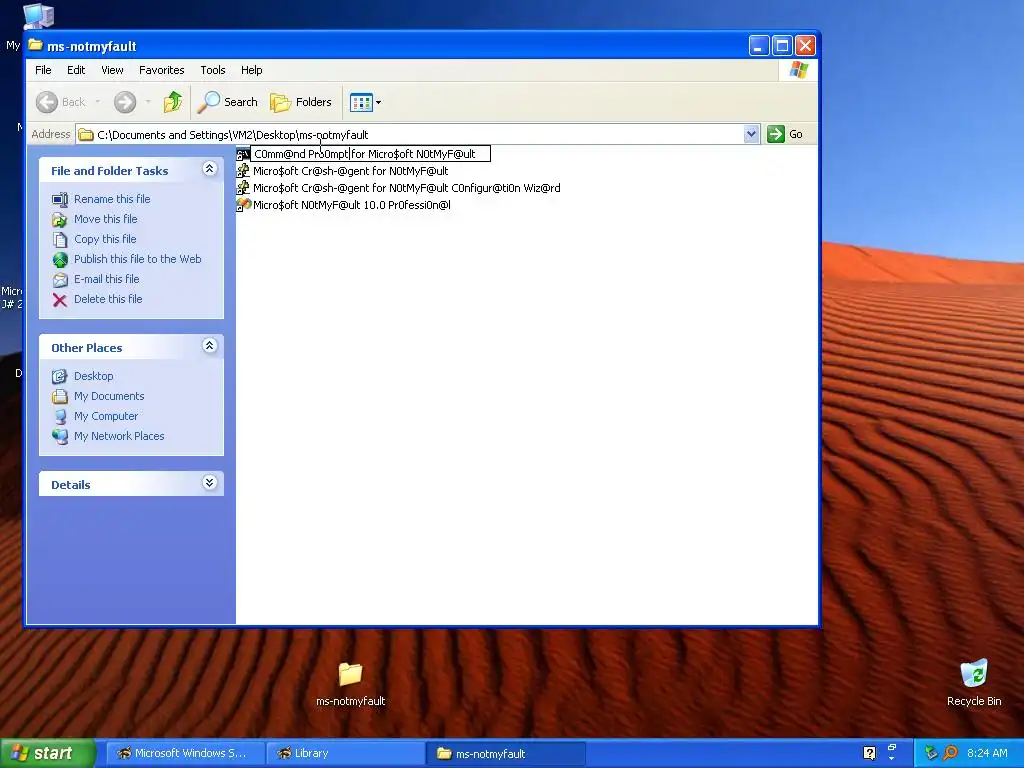
Task: Switch to the Library taskbar button
Action: pos(345,753)
